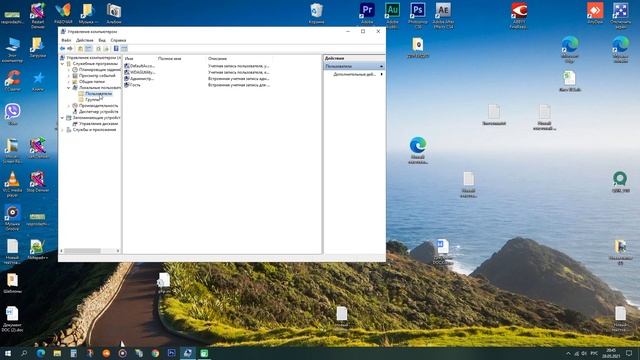The height and width of the screenshot is (360, 640).
Task: Select the Этот компьютер desktop icon
Action: (13, 50)
